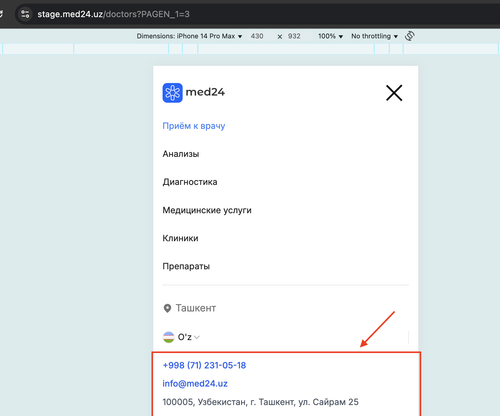Click the med24 brand name text

pos(205,92)
